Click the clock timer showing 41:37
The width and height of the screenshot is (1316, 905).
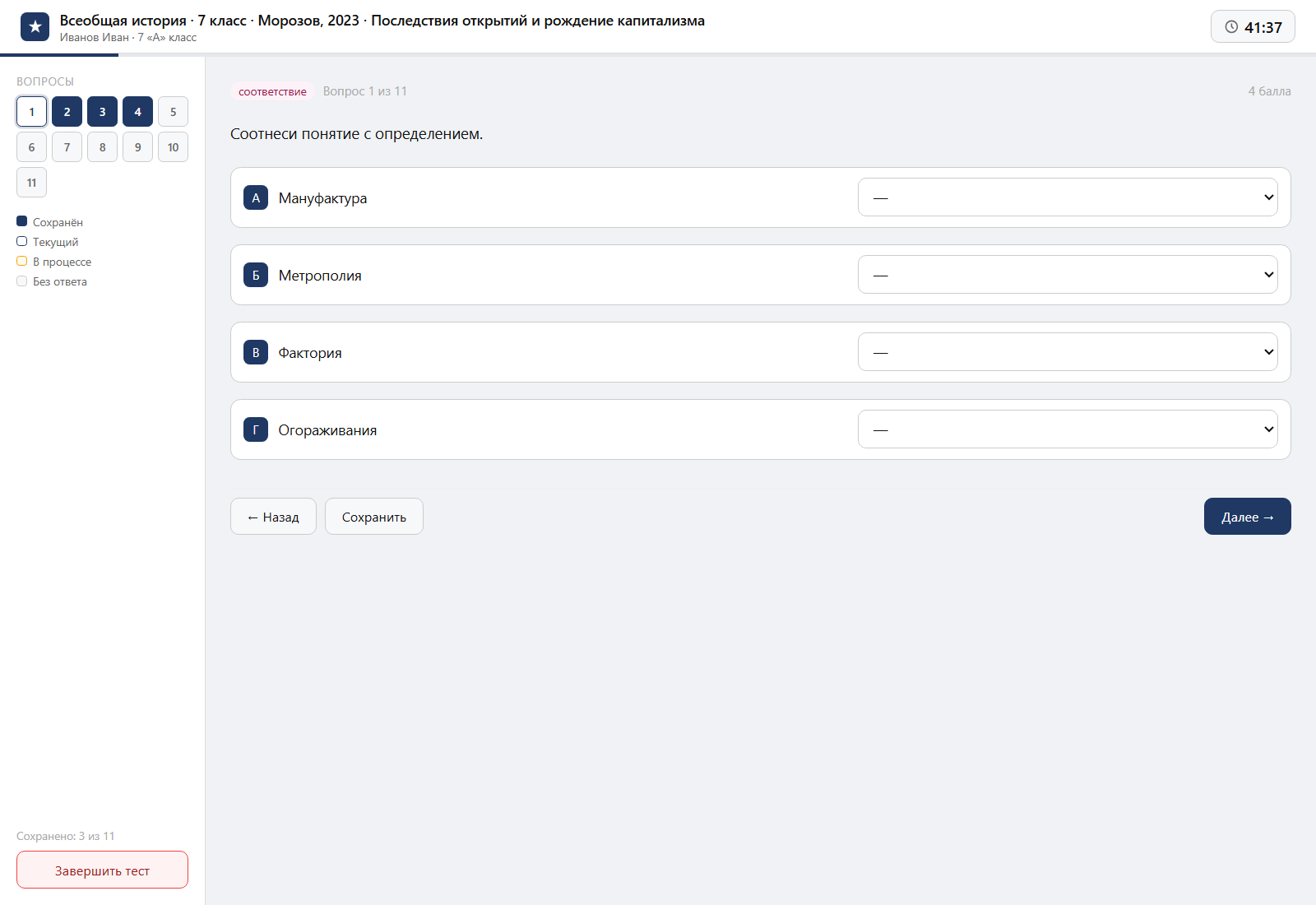pos(1253,27)
